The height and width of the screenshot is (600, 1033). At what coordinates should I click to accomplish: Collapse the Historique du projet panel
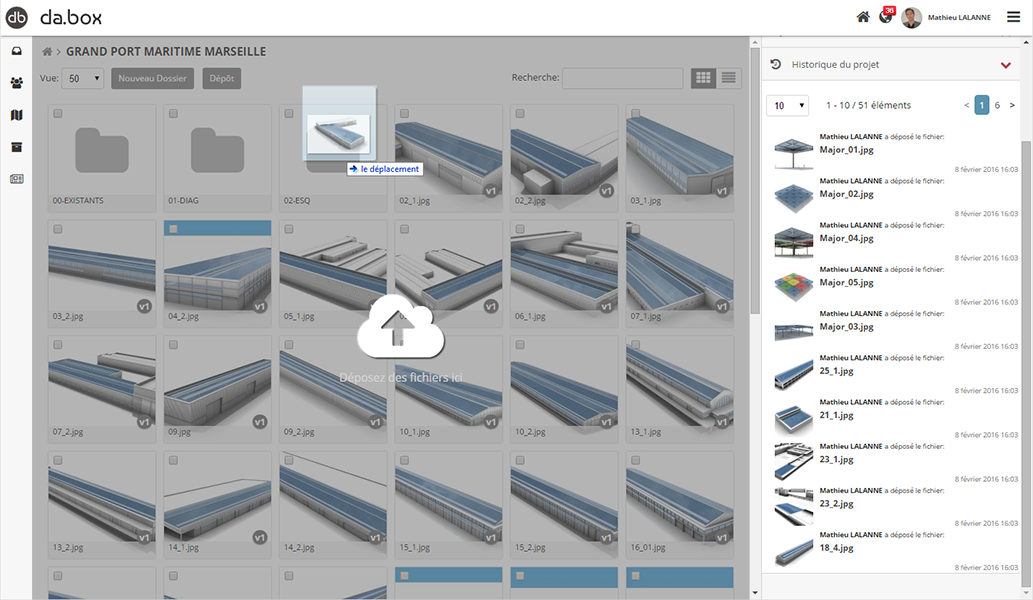tap(1005, 65)
